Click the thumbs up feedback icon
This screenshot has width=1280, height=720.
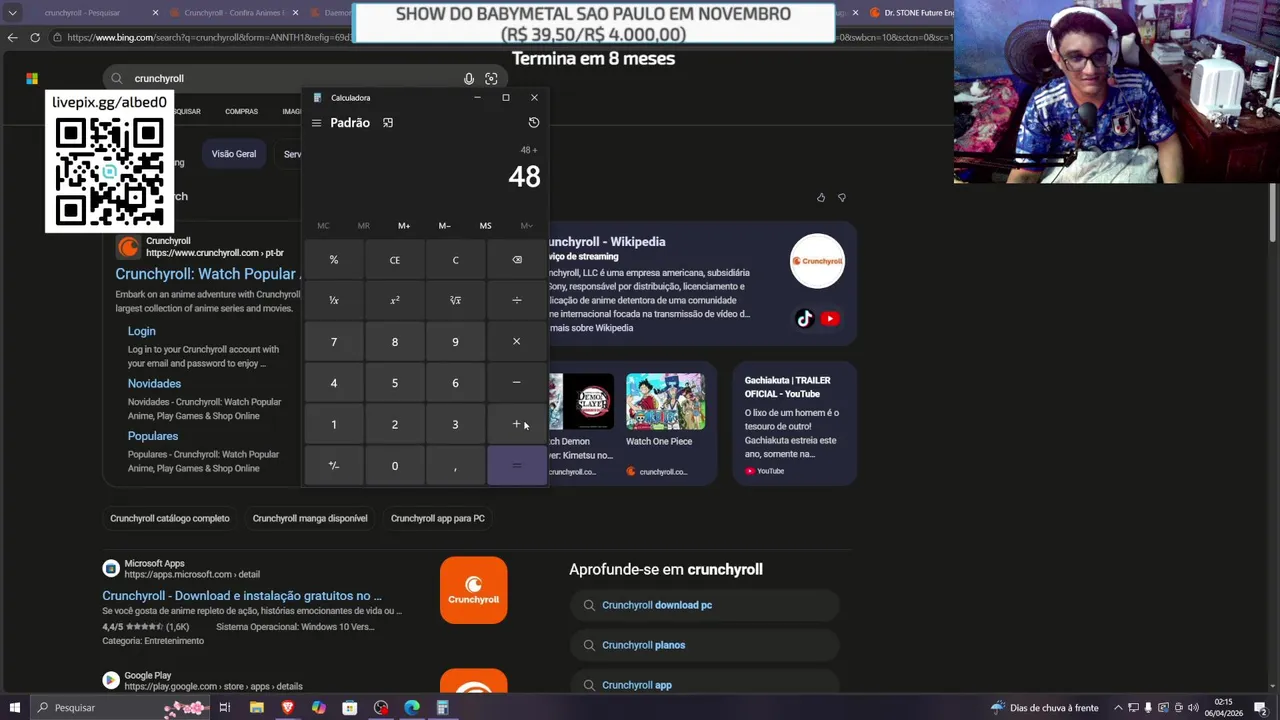[821, 198]
